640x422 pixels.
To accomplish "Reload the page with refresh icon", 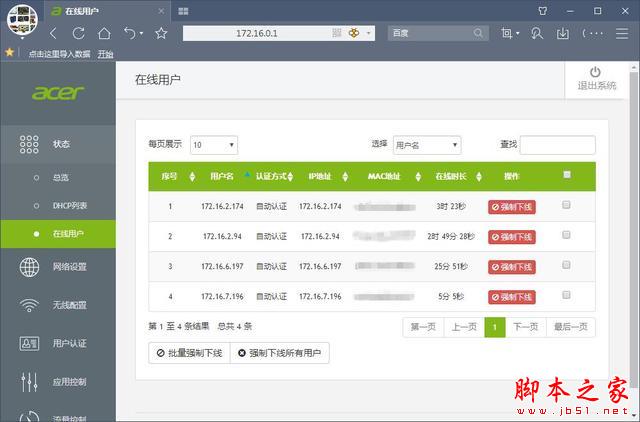I will [x=78, y=33].
